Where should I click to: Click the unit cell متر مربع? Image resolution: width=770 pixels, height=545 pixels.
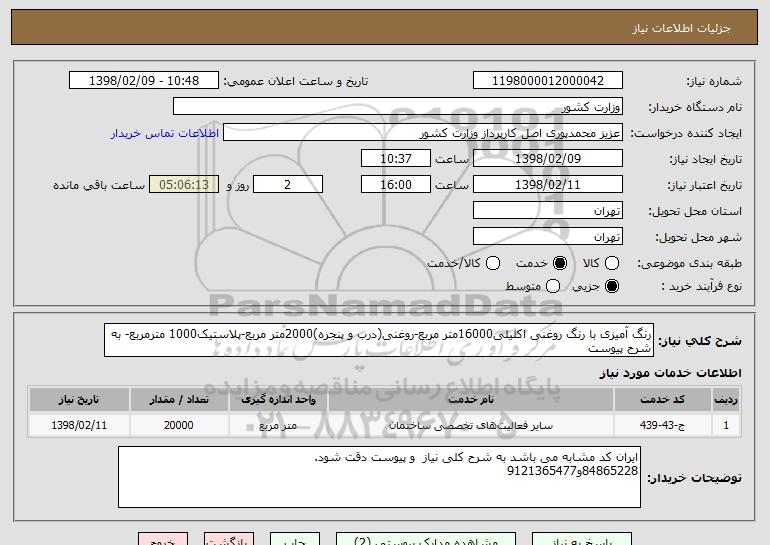point(278,425)
